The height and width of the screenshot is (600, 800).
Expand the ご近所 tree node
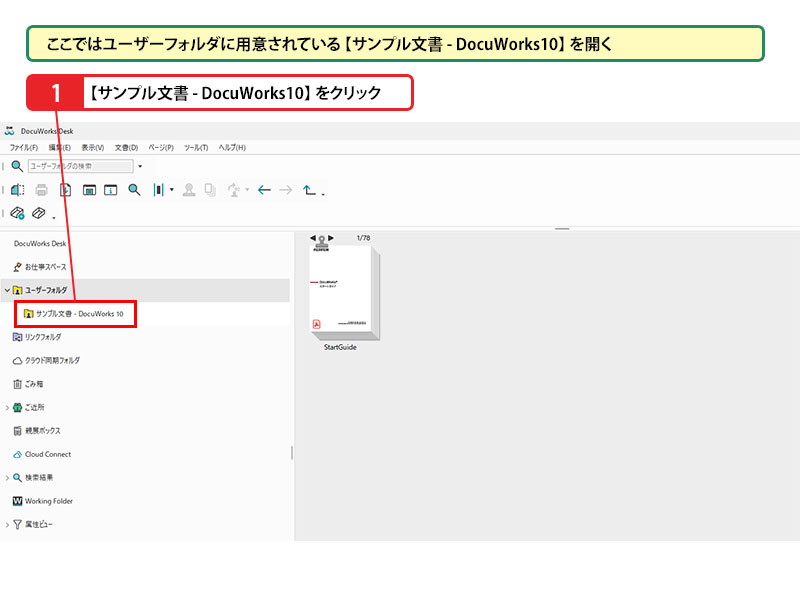click(7, 408)
